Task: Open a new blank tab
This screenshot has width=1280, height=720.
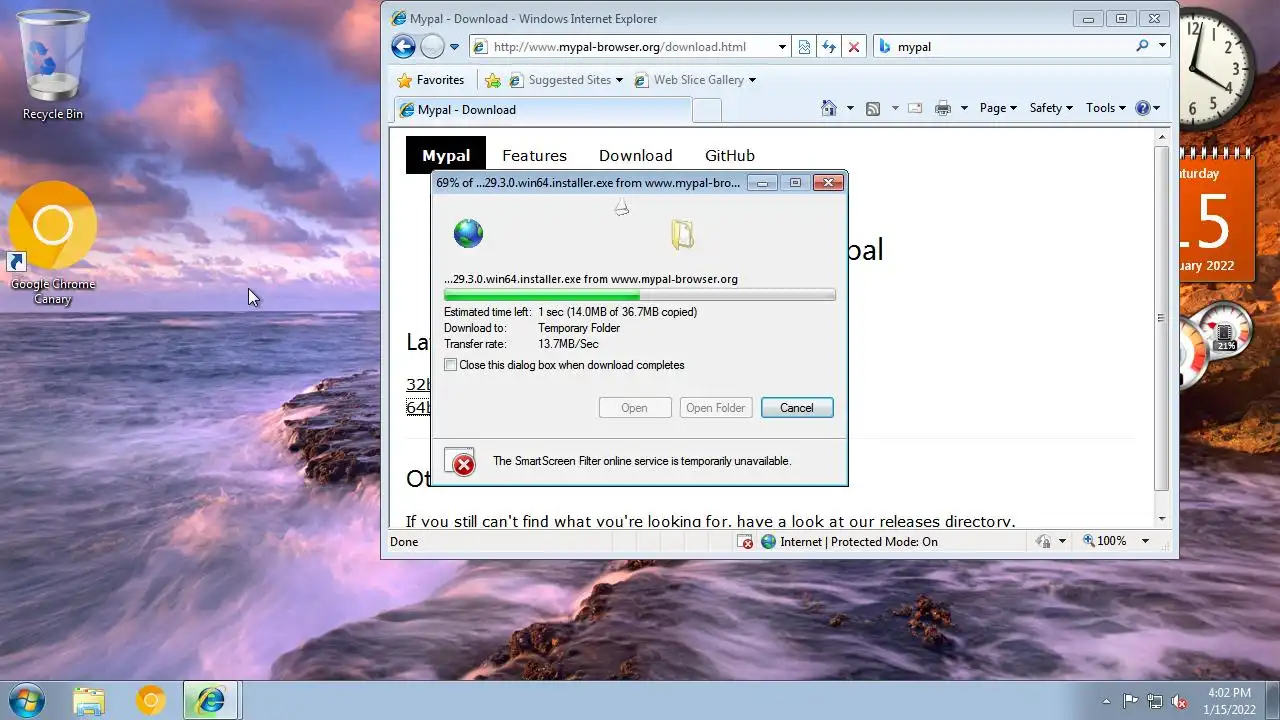Action: point(707,110)
